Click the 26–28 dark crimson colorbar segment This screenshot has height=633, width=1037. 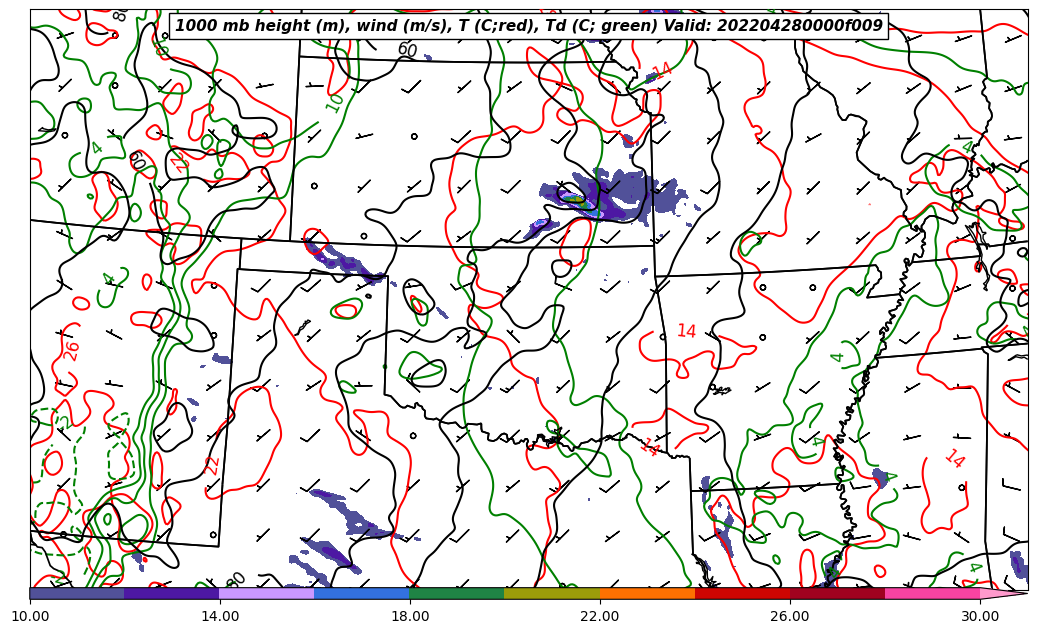837,593
